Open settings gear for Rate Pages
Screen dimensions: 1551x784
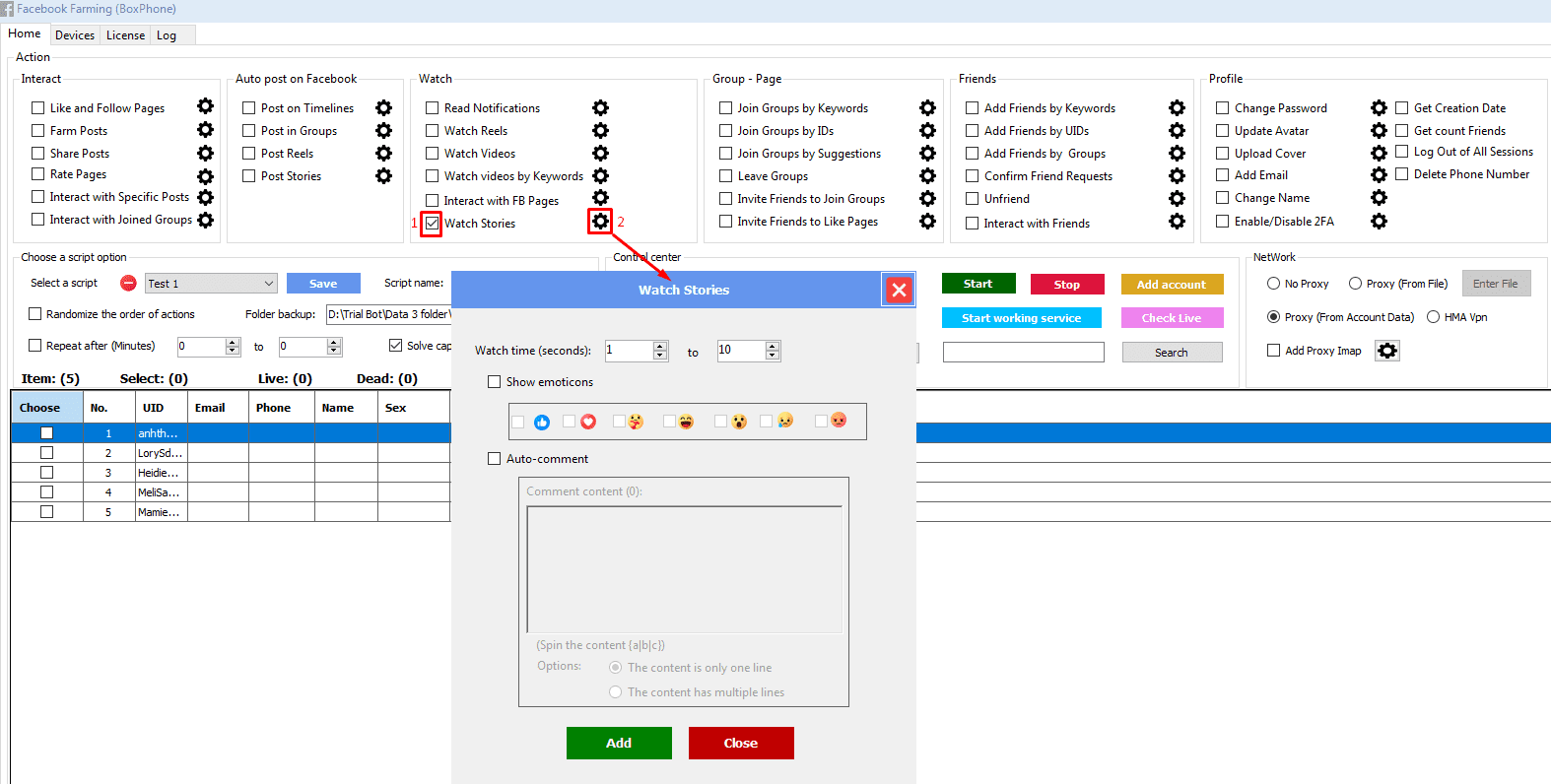click(x=205, y=176)
